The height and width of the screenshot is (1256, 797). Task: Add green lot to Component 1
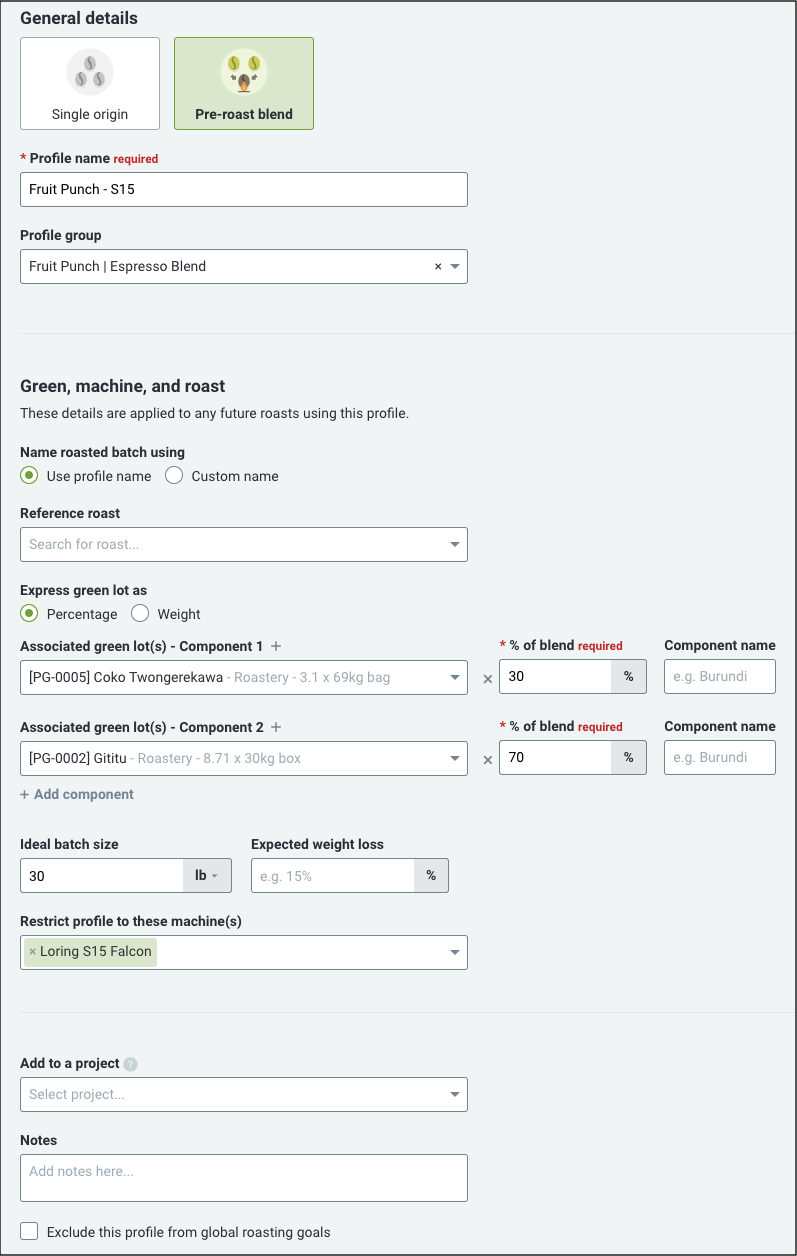point(277,647)
